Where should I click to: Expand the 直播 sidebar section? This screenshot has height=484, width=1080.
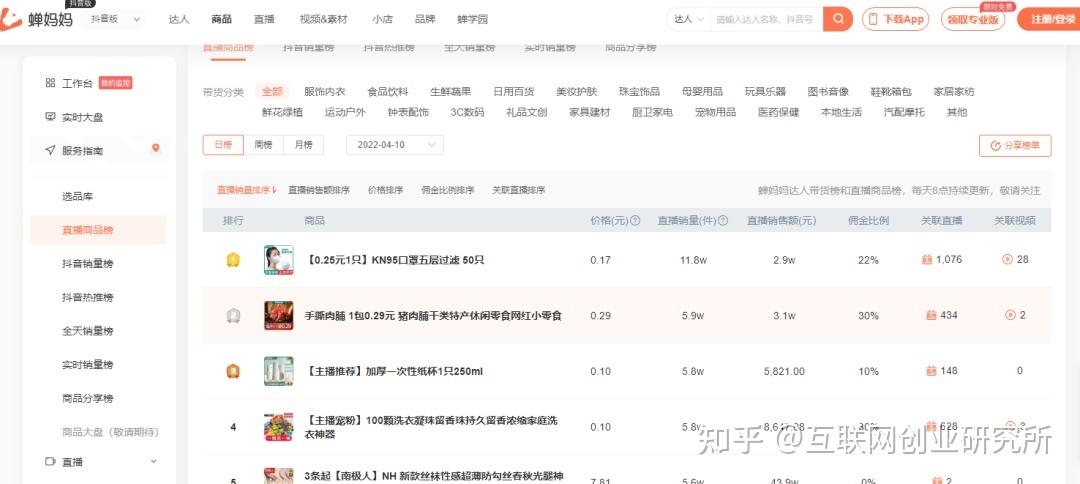[154, 461]
